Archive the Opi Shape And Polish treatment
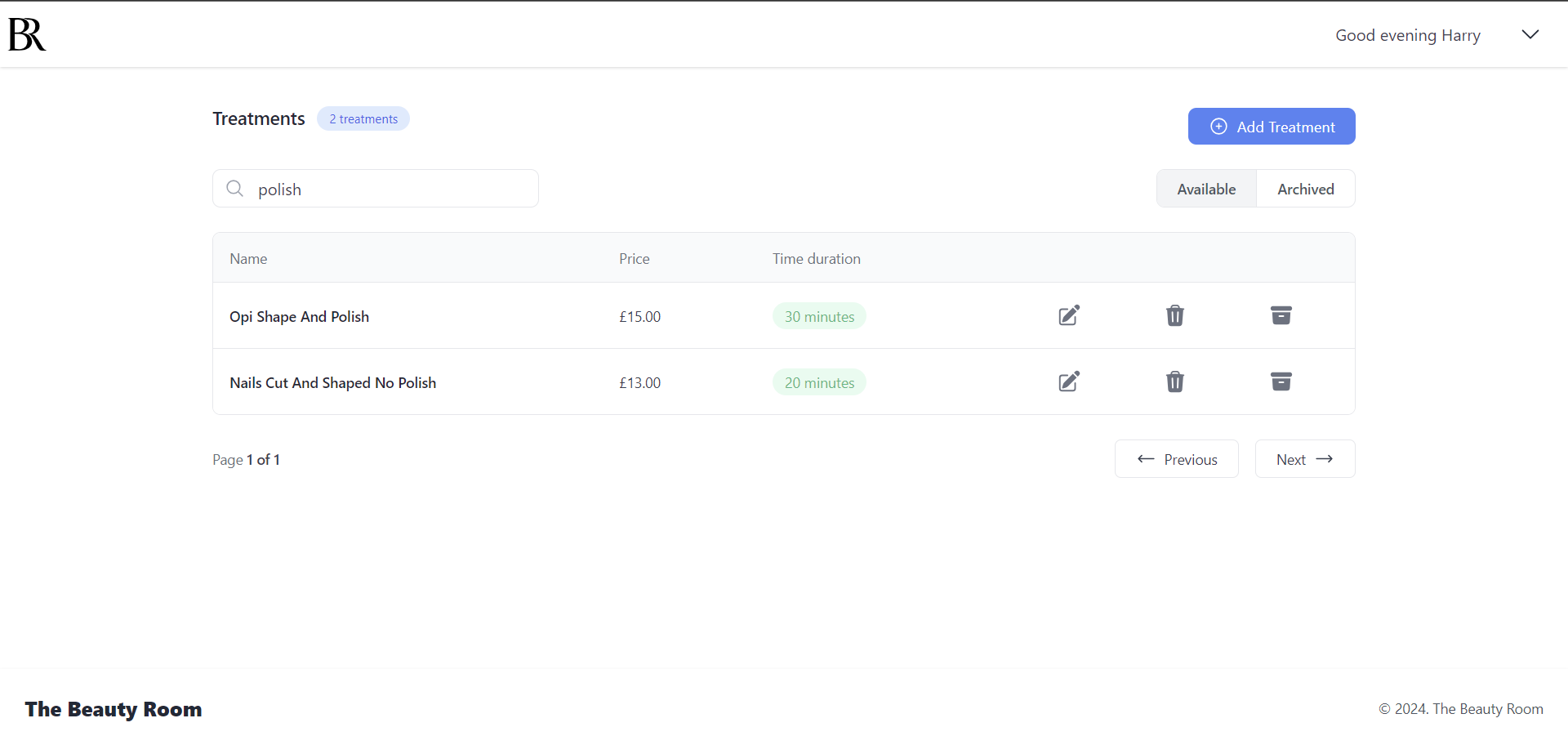The width and height of the screenshot is (1568, 745). (x=1281, y=315)
